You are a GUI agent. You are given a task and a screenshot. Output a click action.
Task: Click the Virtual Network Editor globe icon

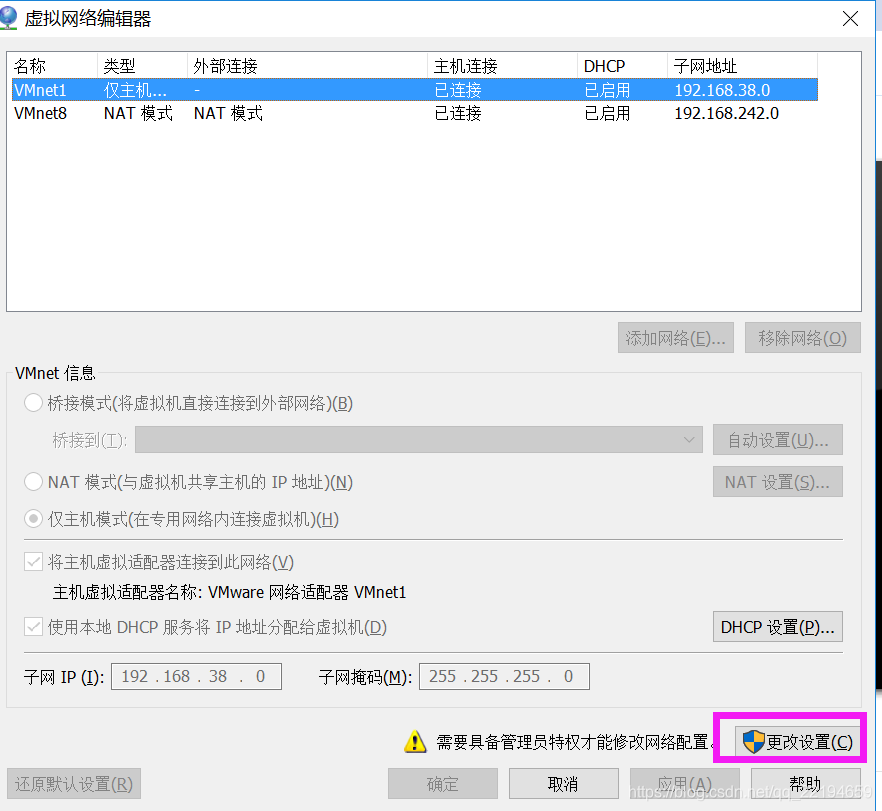tap(8, 17)
